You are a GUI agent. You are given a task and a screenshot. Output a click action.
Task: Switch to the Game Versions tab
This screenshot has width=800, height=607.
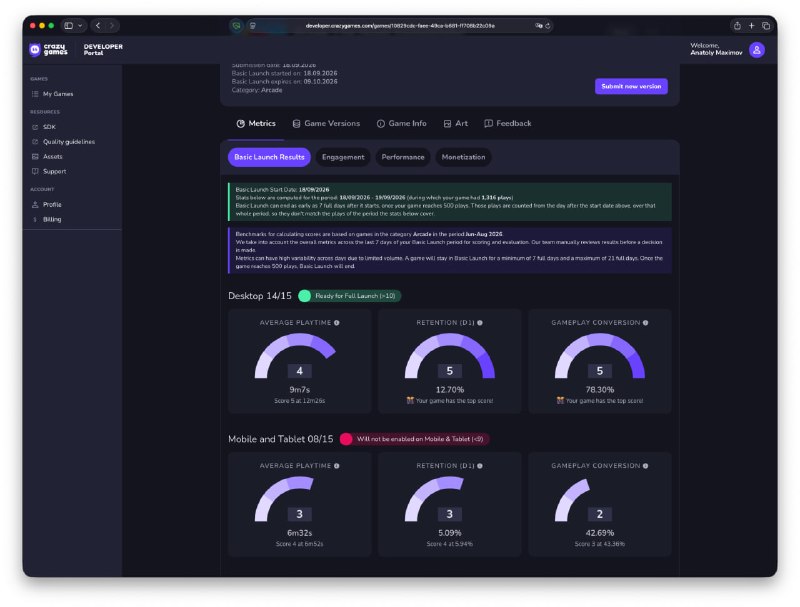[326, 123]
